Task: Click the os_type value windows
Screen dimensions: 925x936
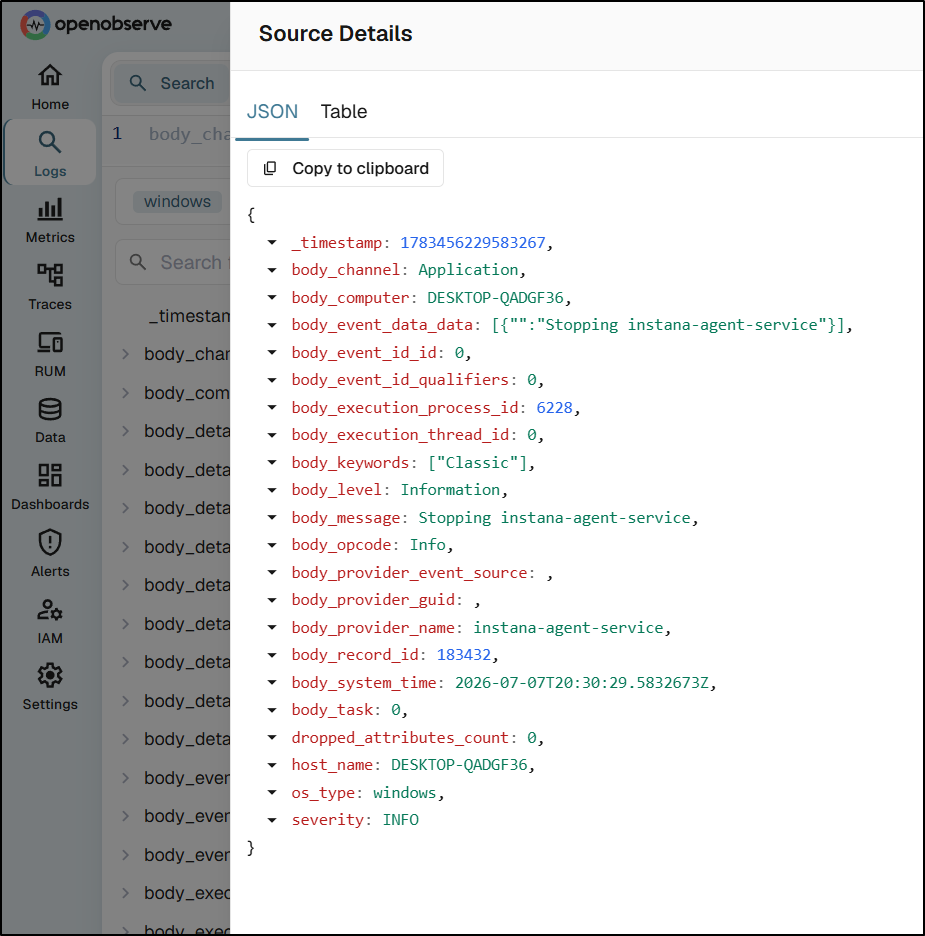Action: tap(405, 793)
